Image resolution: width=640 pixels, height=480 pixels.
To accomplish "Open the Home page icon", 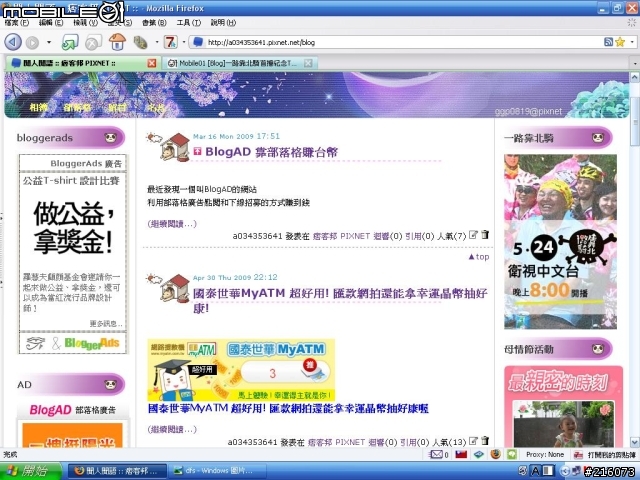I will (x=117, y=42).
